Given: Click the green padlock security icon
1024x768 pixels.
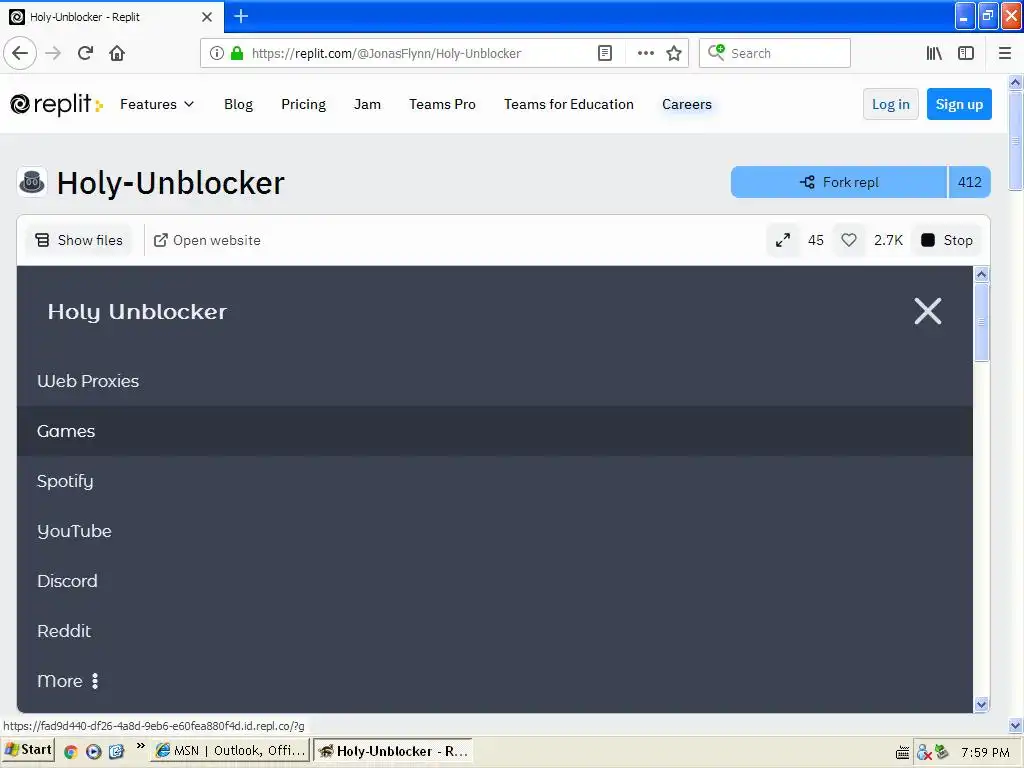Looking at the screenshot, I should [x=237, y=53].
